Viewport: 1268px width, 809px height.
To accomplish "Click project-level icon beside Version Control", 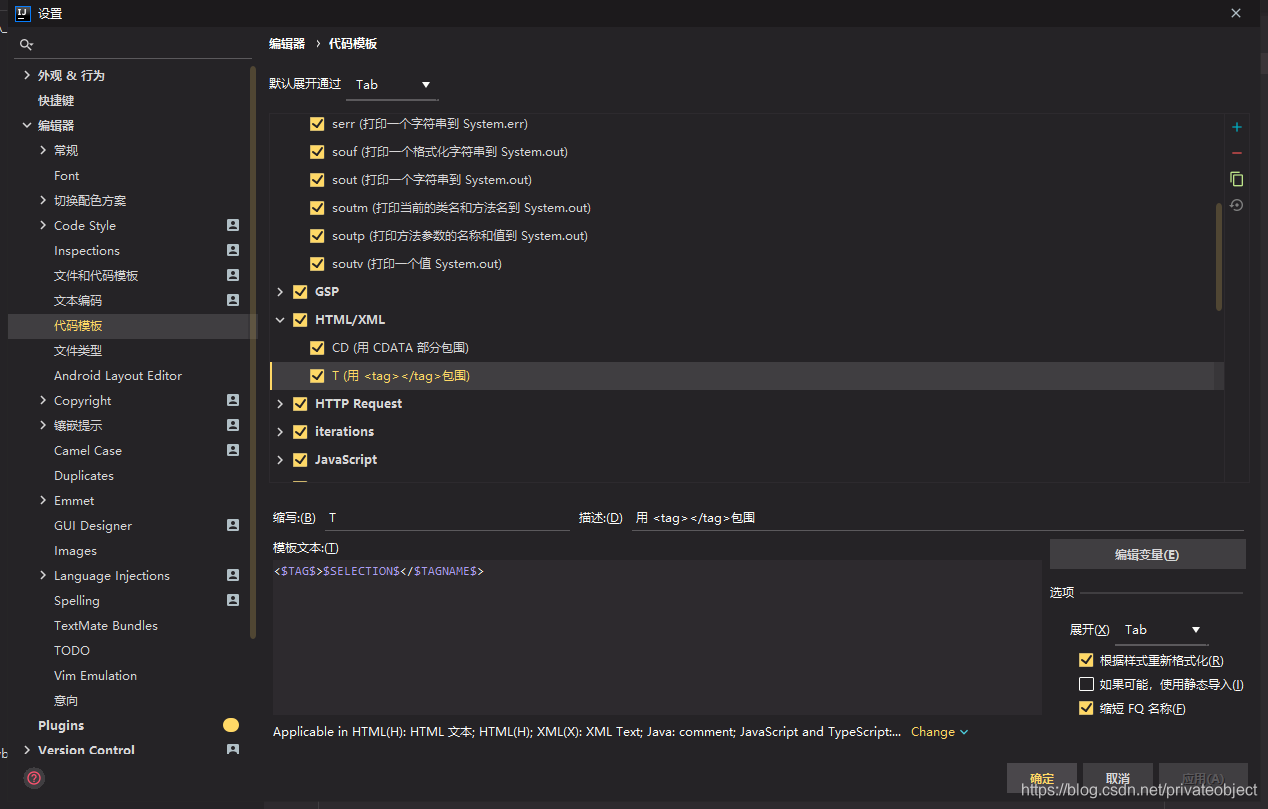I will [233, 750].
